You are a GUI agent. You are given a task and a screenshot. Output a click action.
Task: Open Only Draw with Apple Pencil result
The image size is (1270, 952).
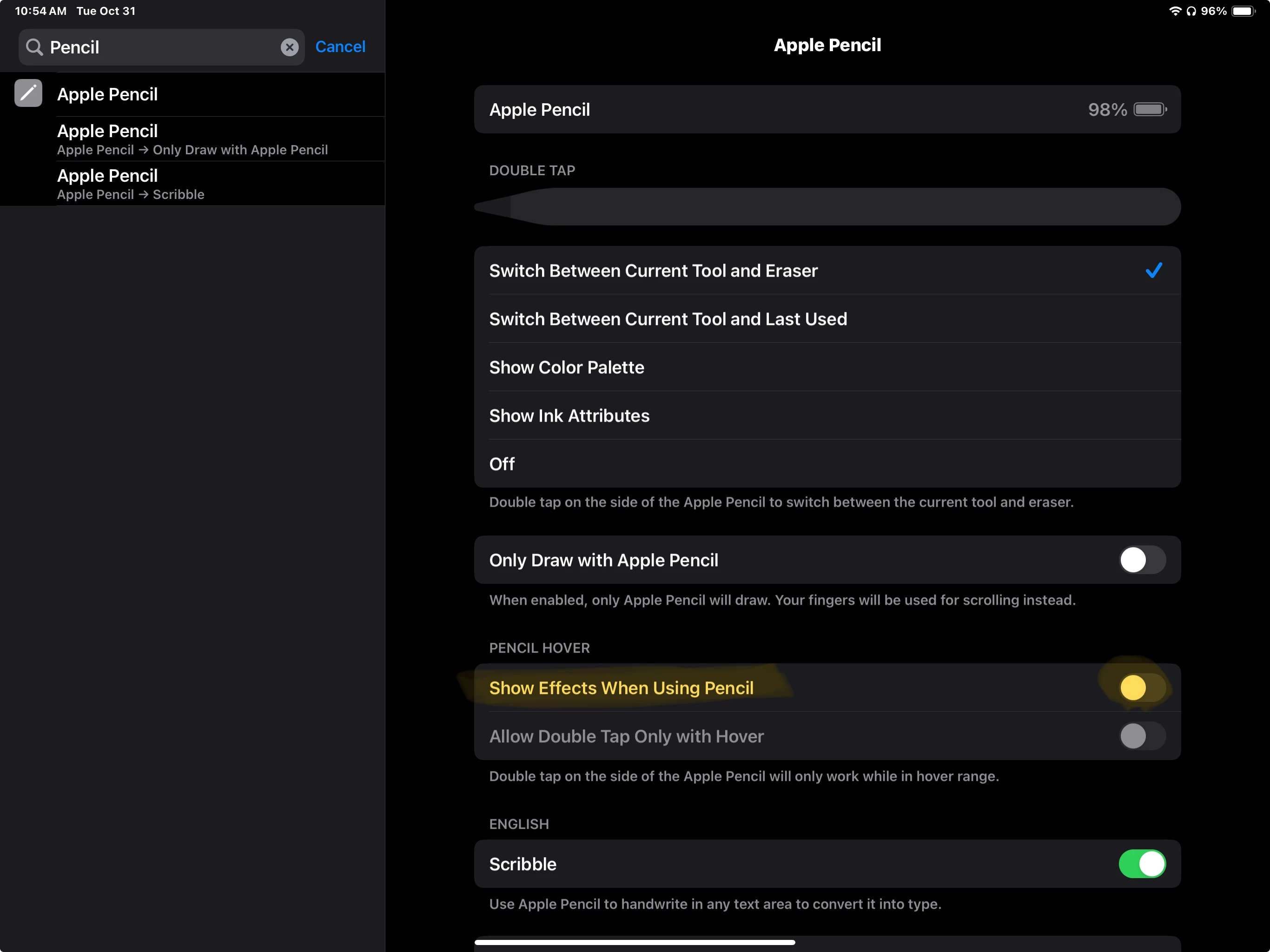192,139
